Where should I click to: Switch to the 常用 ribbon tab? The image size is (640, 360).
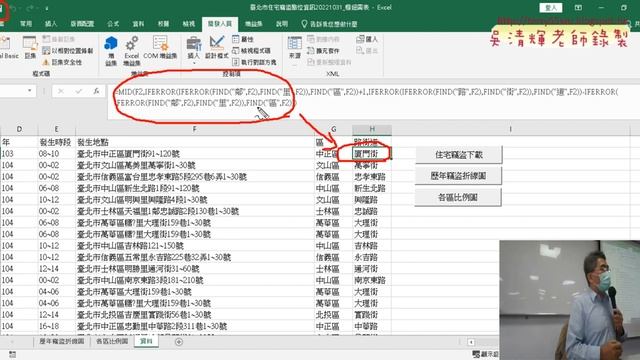26,24
